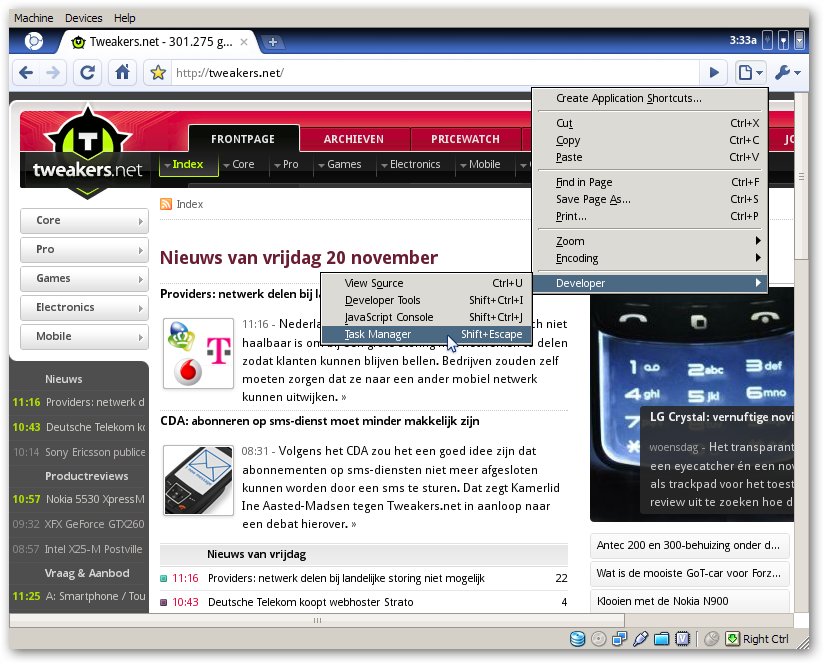Click the mouse integration status icon
Image resolution: width=823 pixels, height=663 pixels.
click(711, 639)
